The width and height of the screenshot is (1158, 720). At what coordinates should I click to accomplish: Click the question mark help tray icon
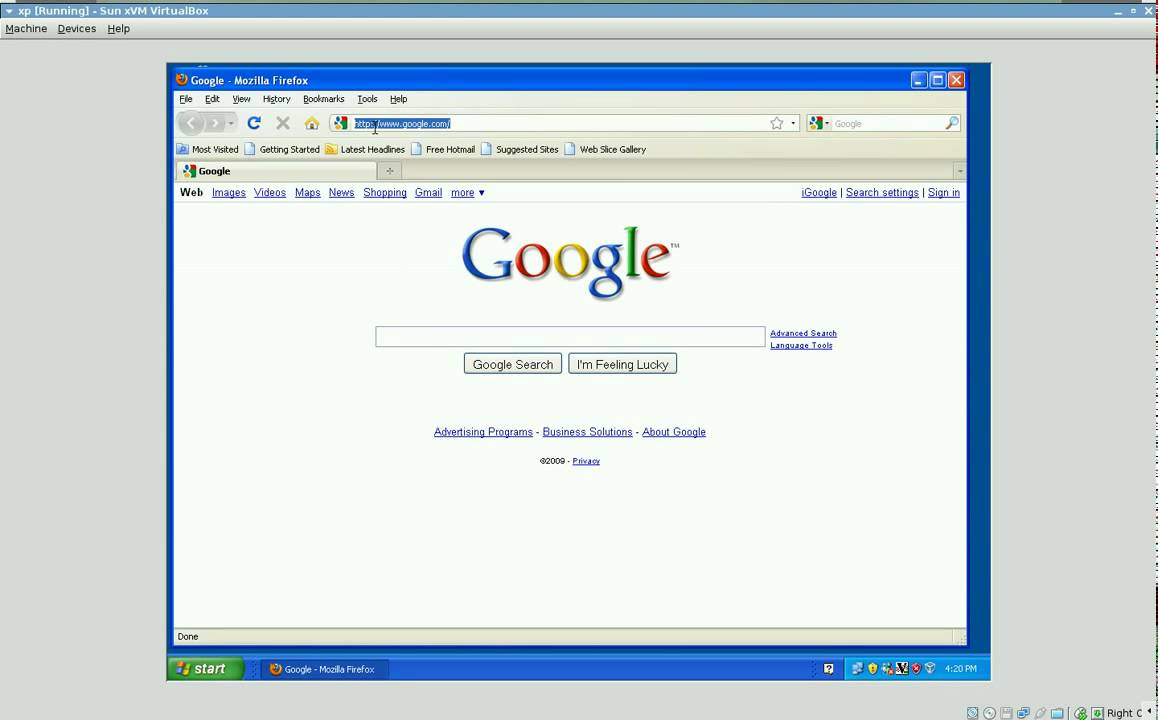[829, 669]
